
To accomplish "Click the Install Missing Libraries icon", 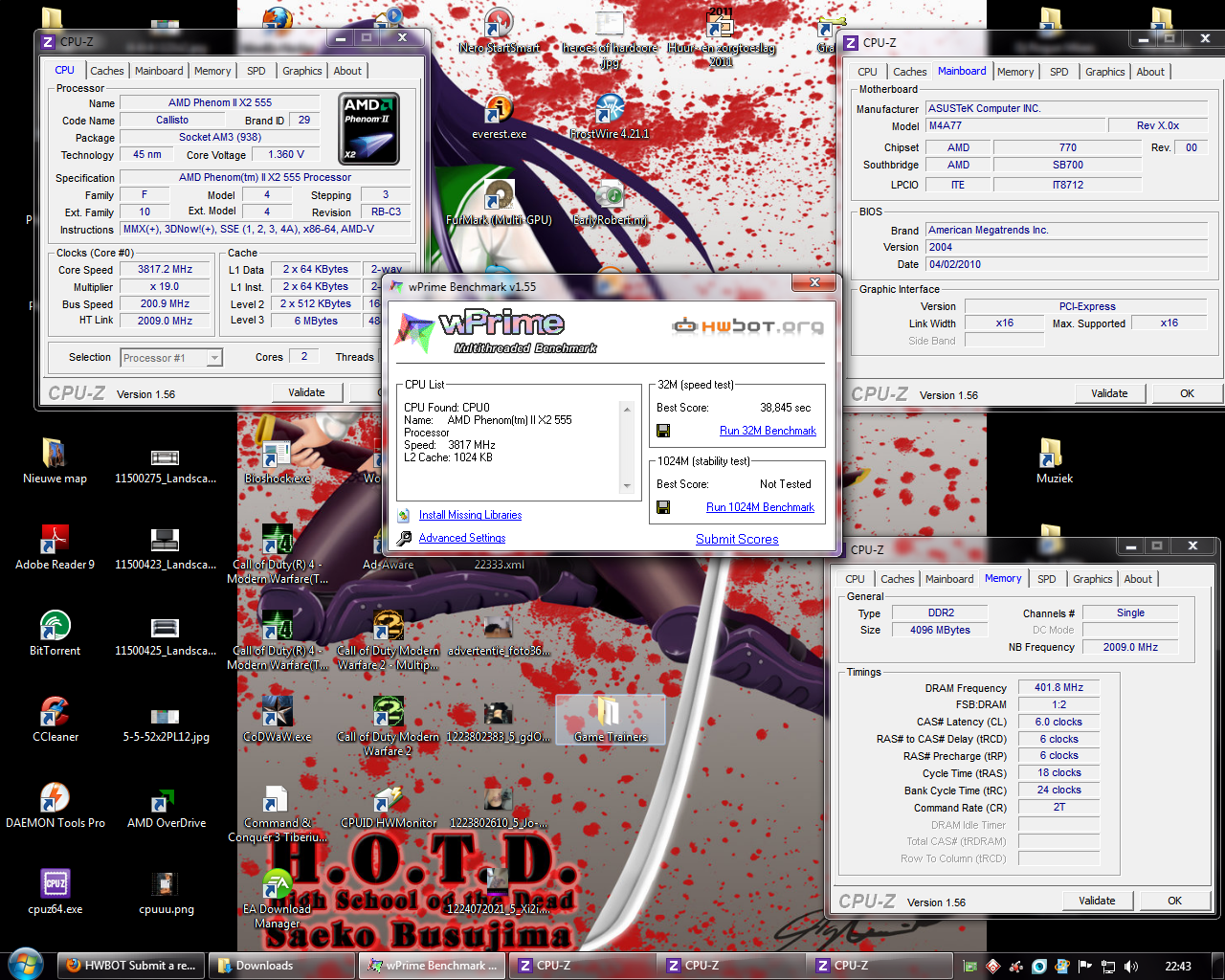I will tap(404, 515).
